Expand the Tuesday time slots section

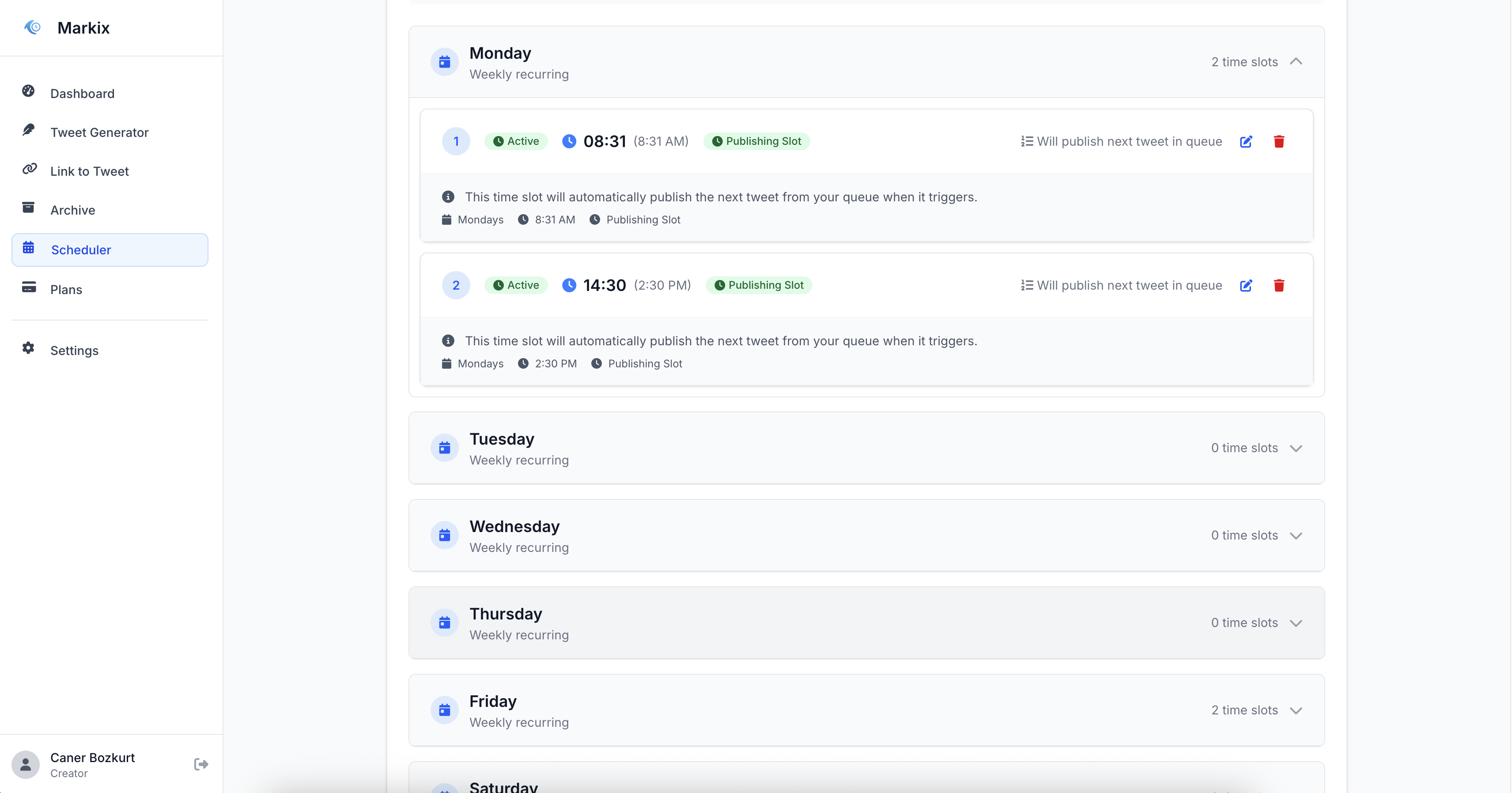1296,449
